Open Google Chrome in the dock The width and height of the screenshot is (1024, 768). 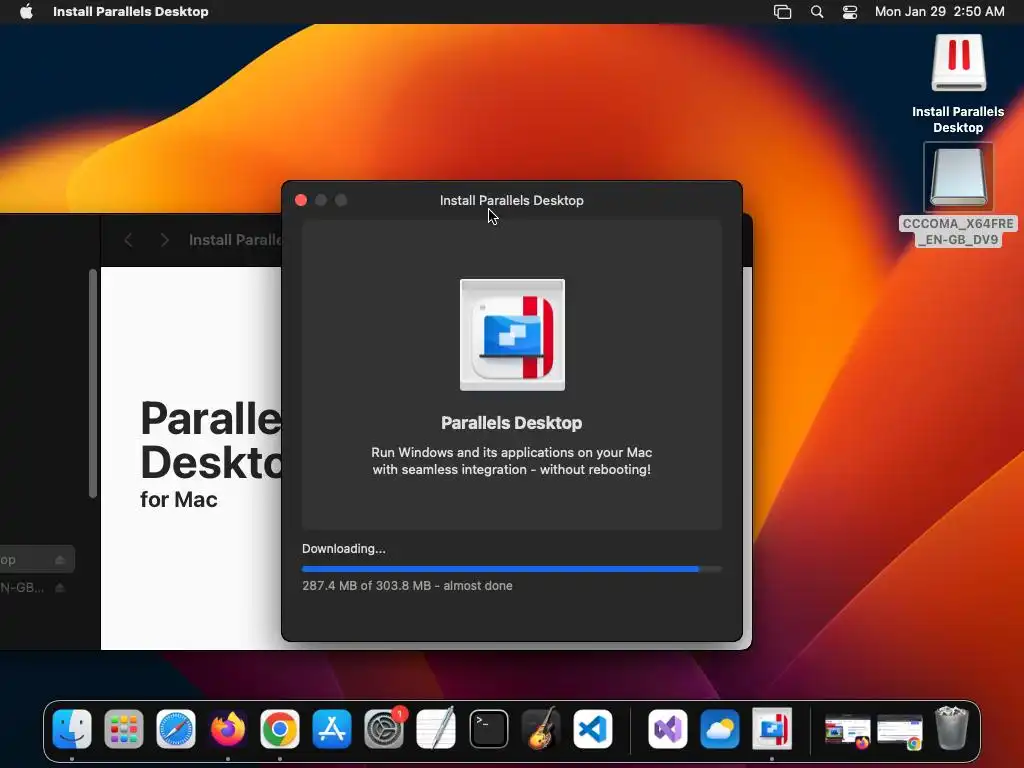point(280,729)
